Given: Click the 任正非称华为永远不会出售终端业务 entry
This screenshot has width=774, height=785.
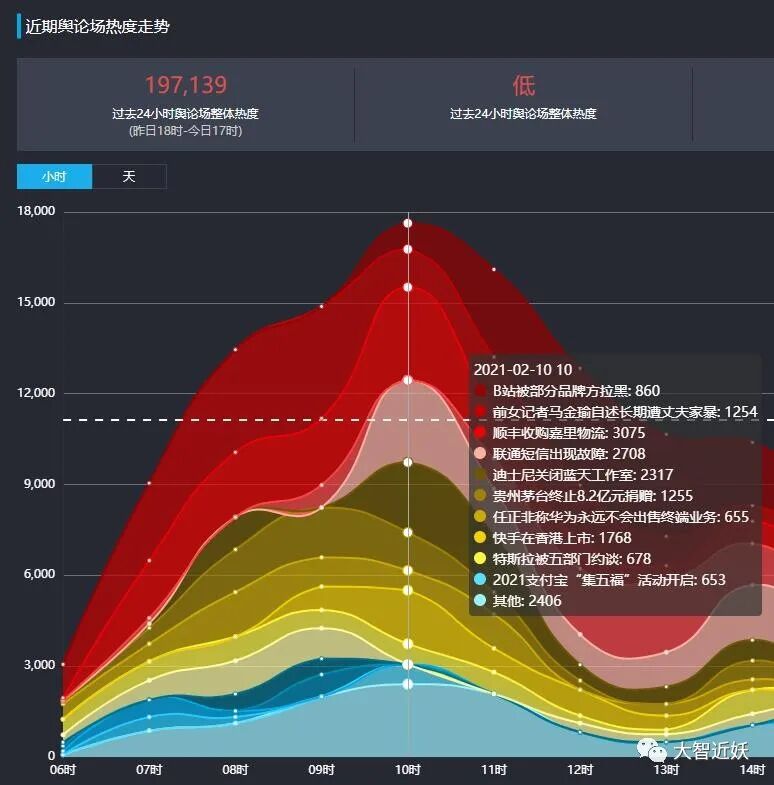Looking at the screenshot, I should click(x=612, y=517).
